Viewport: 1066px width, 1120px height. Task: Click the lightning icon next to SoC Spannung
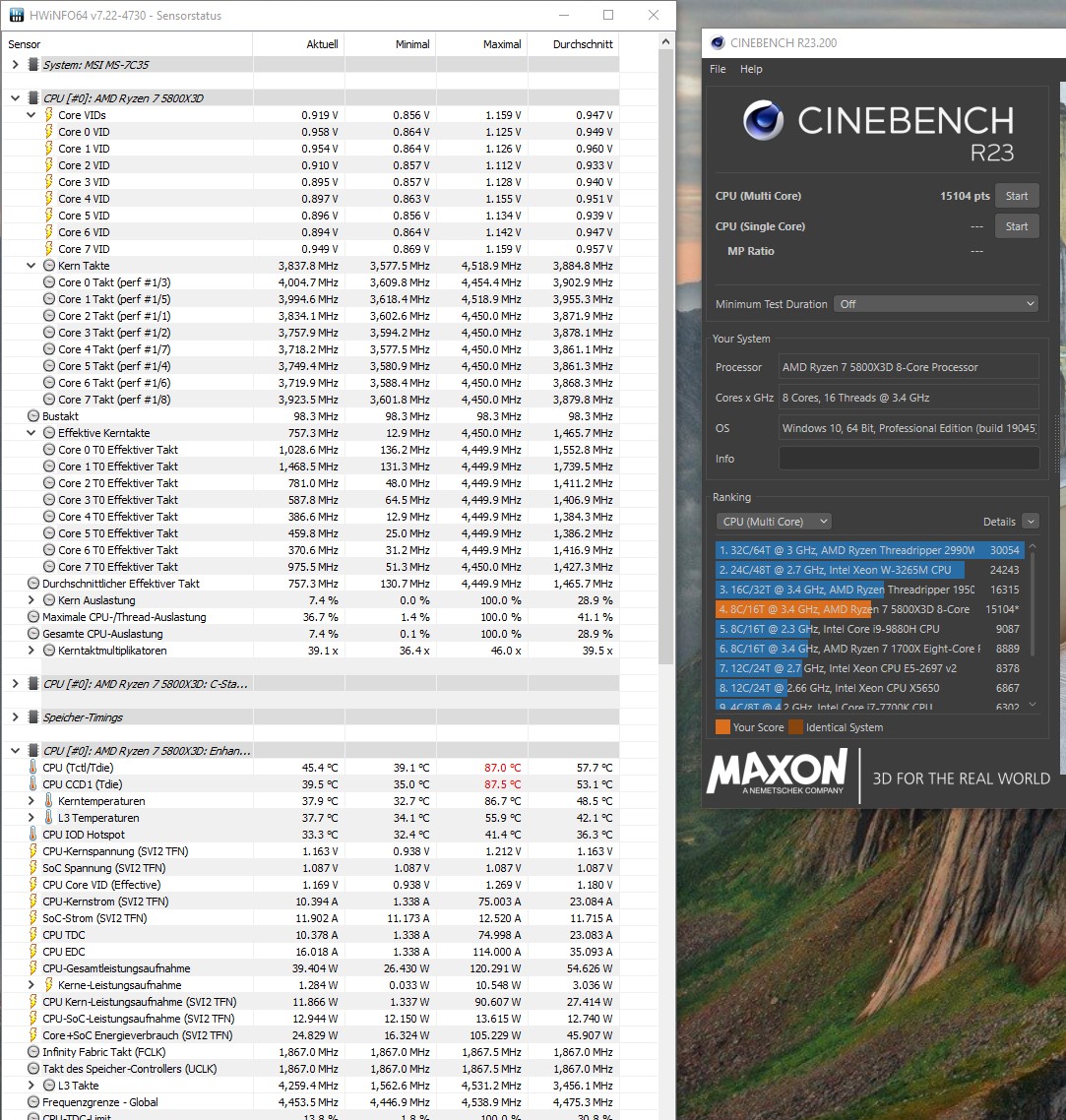pos(32,868)
